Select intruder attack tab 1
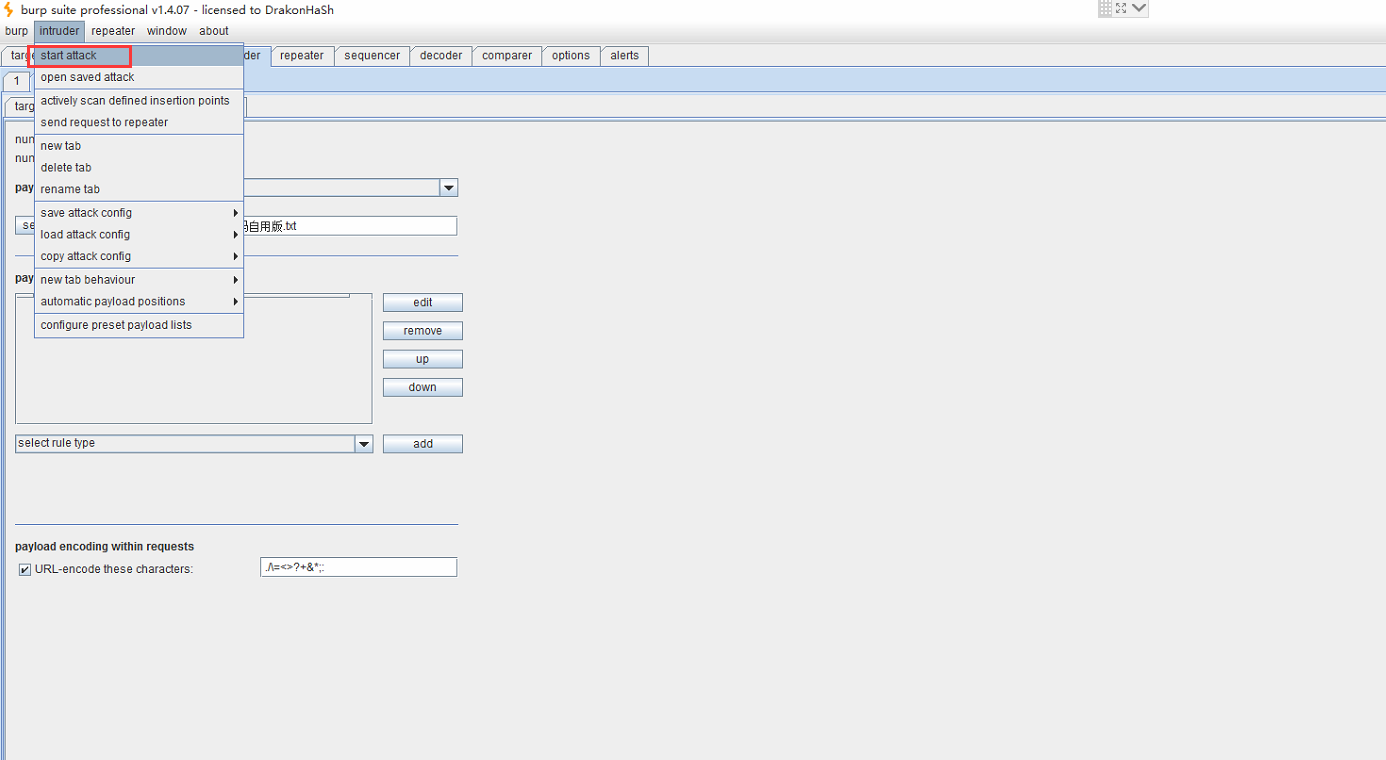 click(x=16, y=81)
